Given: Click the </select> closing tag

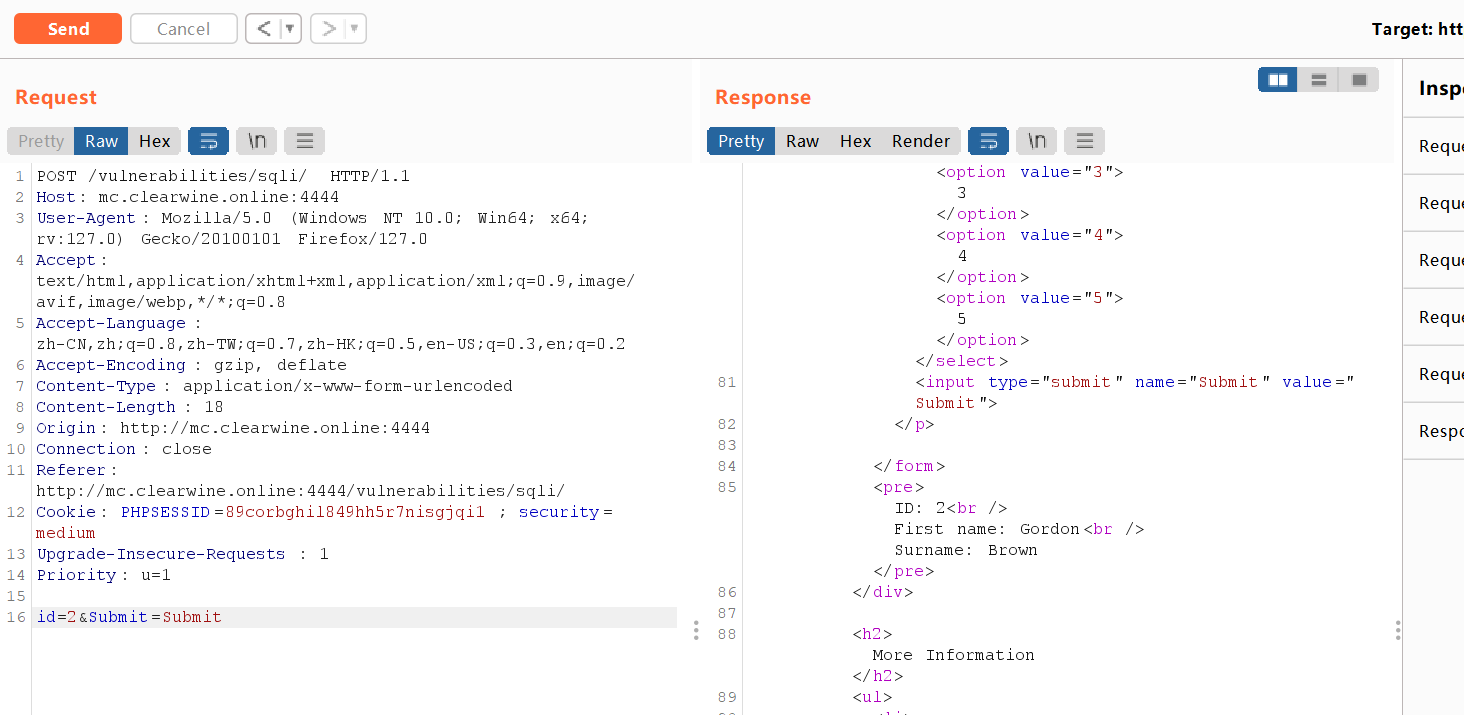Looking at the screenshot, I should pos(961,361).
